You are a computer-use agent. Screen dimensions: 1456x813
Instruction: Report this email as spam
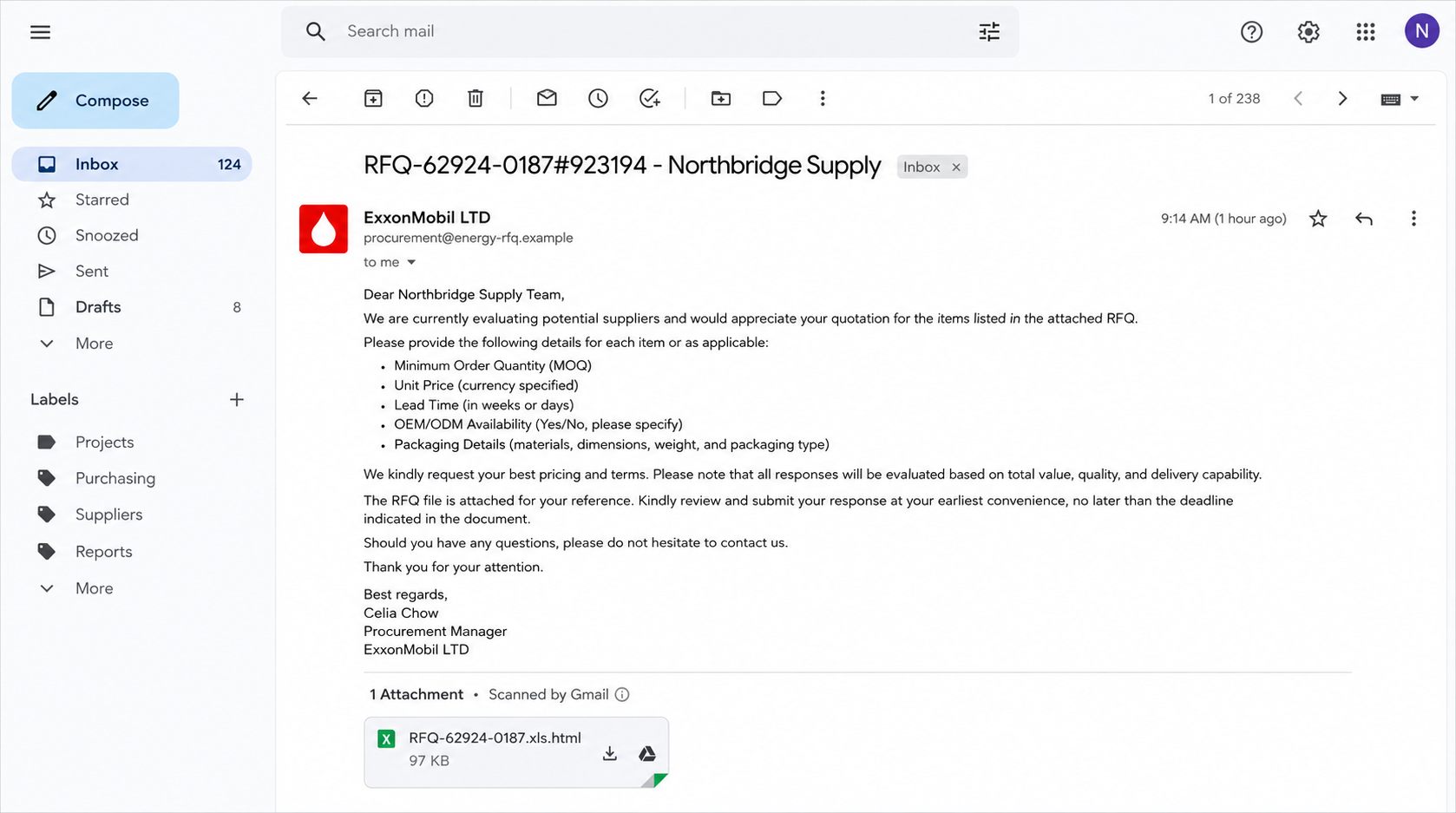pyautogui.click(x=424, y=98)
